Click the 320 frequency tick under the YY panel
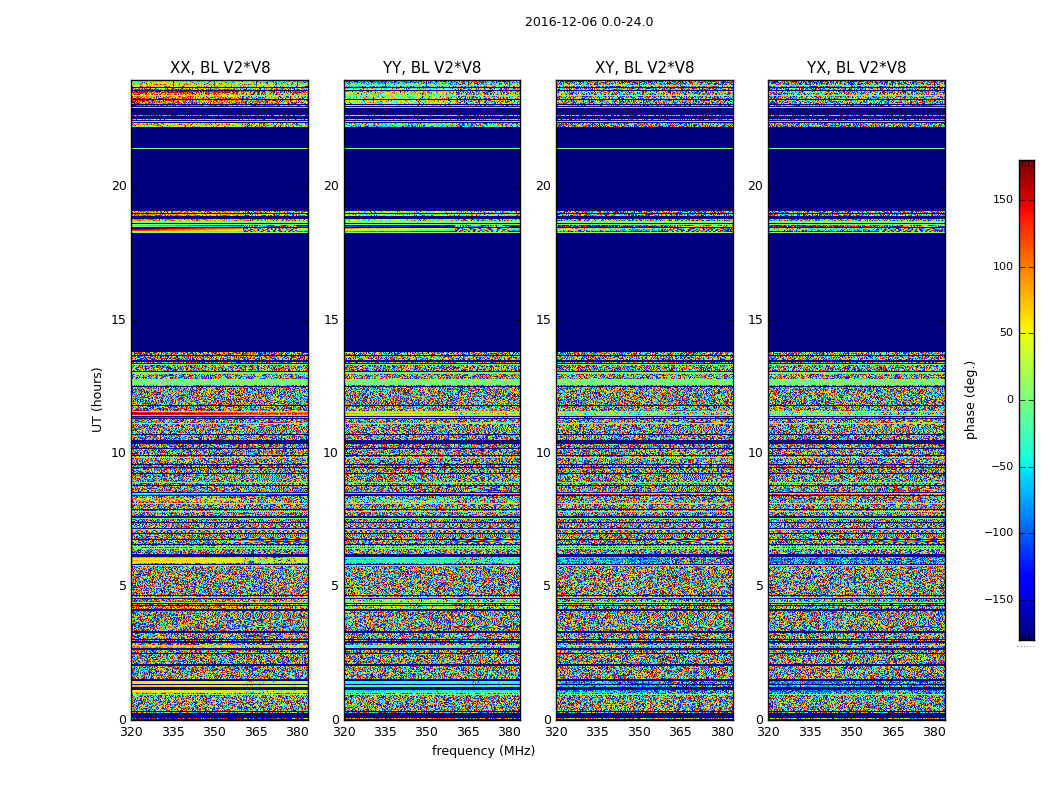The height and width of the screenshot is (800, 1050). (x=344, y=732)
